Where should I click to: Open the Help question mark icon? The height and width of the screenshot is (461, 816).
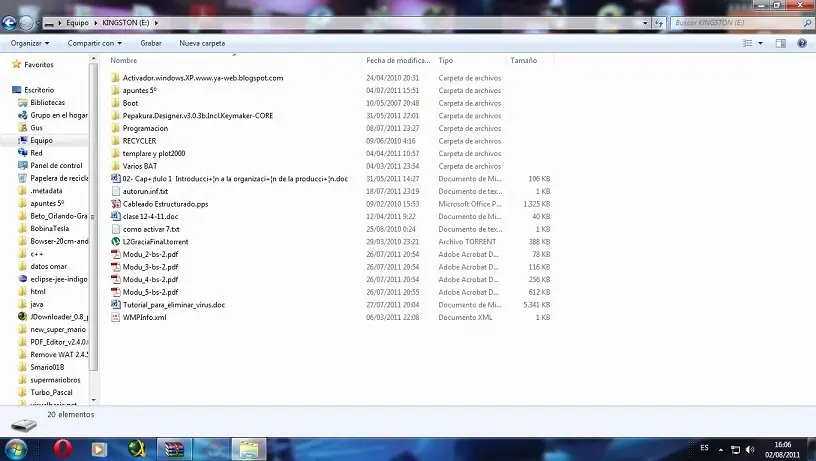click(x=802, y=43)
